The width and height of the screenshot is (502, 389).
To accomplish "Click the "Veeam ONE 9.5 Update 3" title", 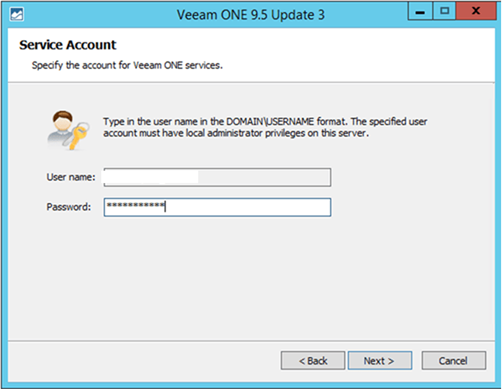I will 251,15.
